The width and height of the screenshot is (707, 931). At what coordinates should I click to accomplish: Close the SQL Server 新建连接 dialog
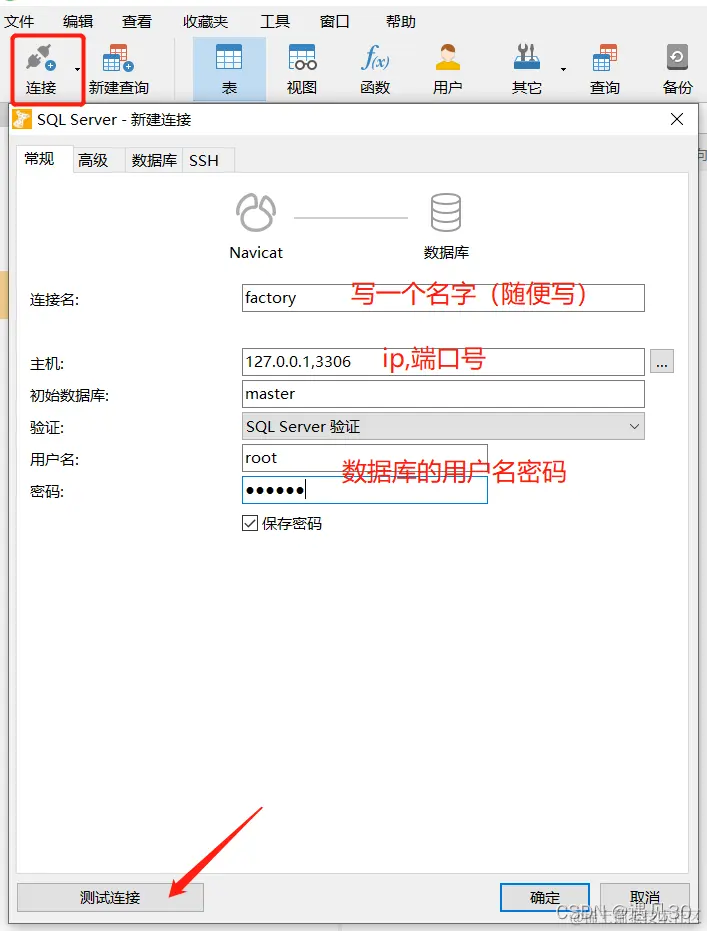(677, 119)
